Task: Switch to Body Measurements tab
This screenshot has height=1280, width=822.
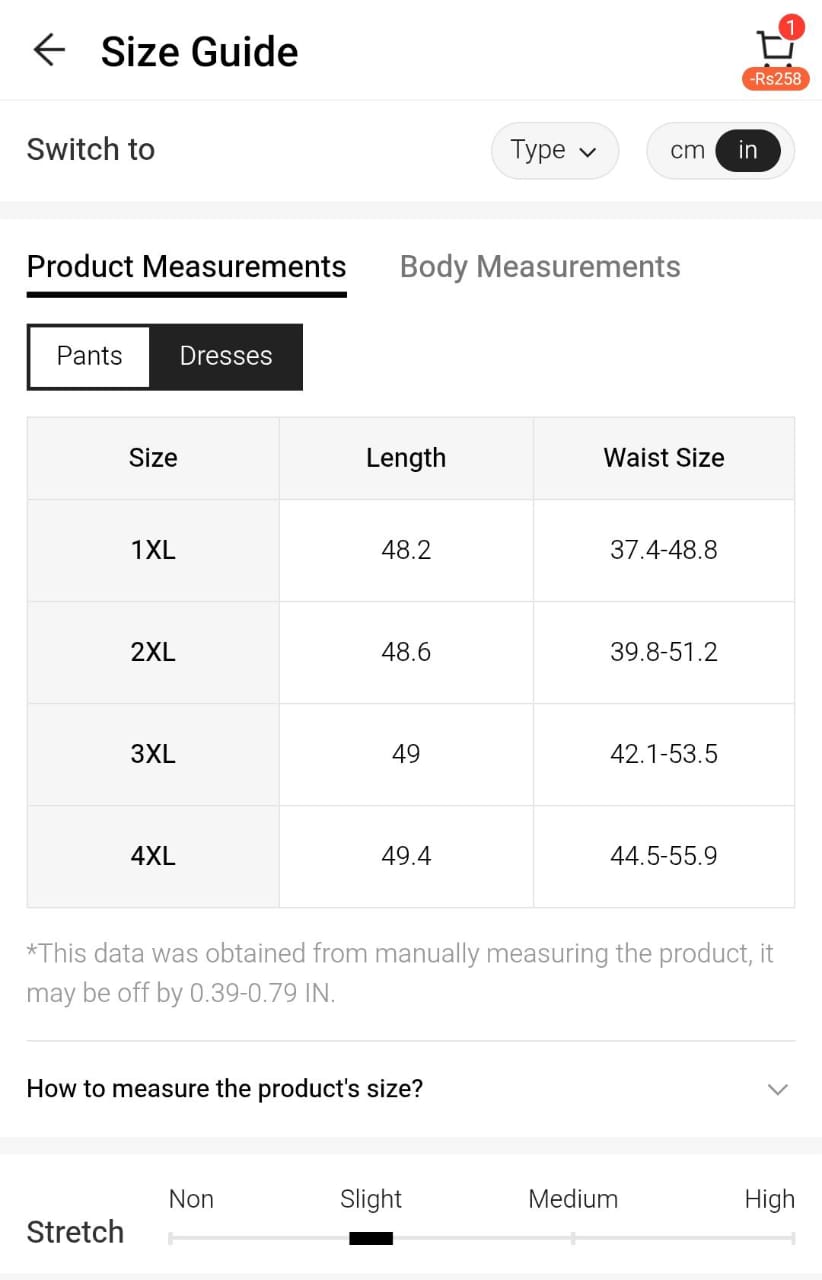Action: point(540,266)
